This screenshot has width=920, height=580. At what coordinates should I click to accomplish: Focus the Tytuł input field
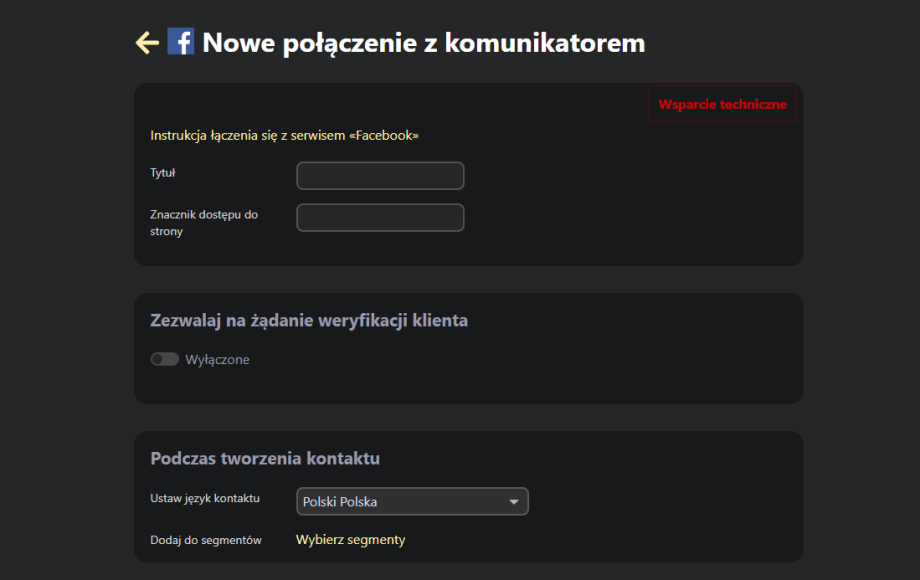coord(380,176)
